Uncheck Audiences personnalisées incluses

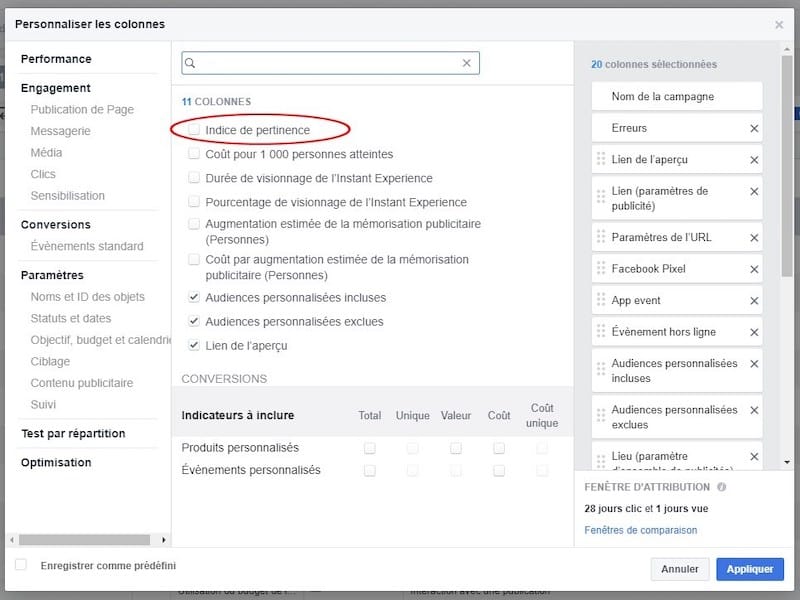pyautogui.click(x=195, y=298)
